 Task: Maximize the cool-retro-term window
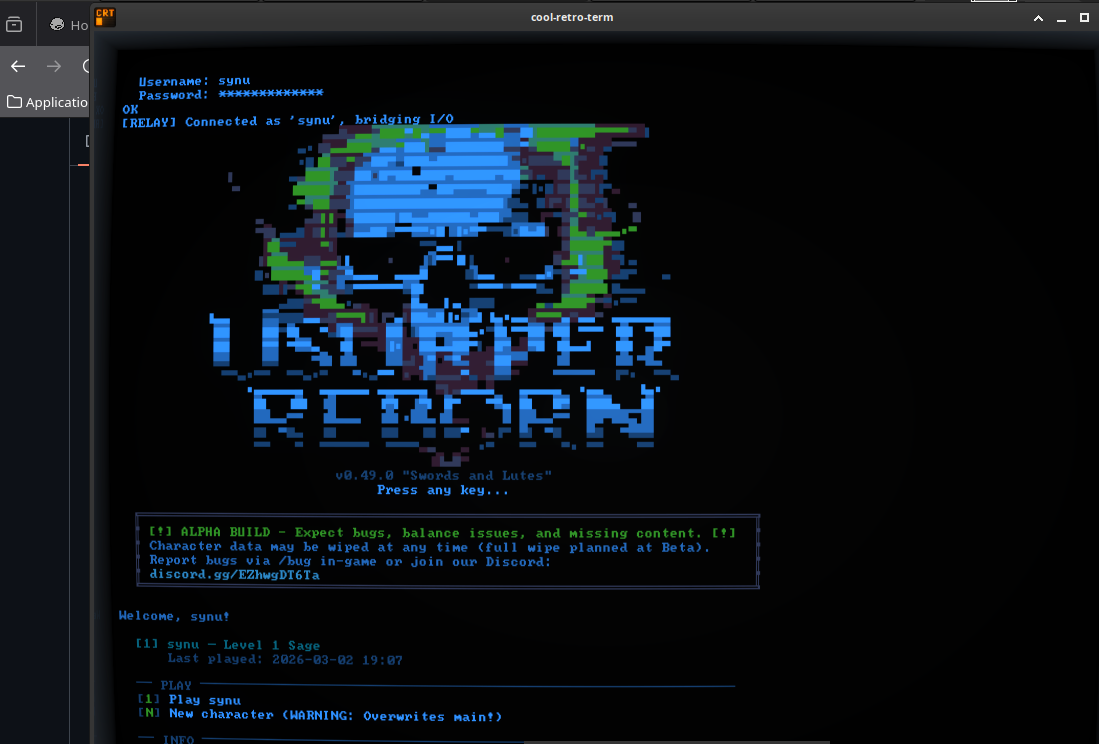(x=1084, y=17)
